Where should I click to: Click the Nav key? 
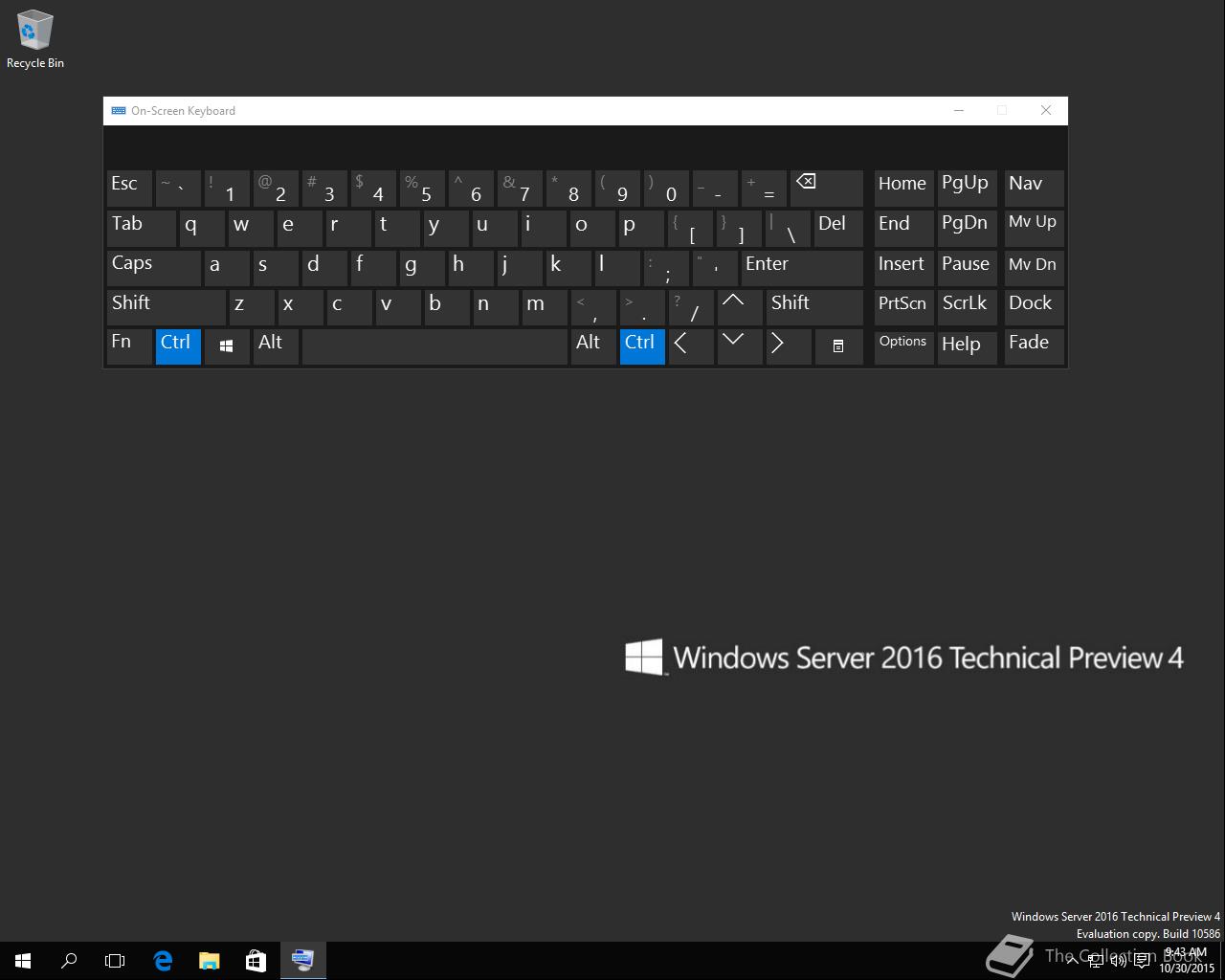click(1034, 189)
